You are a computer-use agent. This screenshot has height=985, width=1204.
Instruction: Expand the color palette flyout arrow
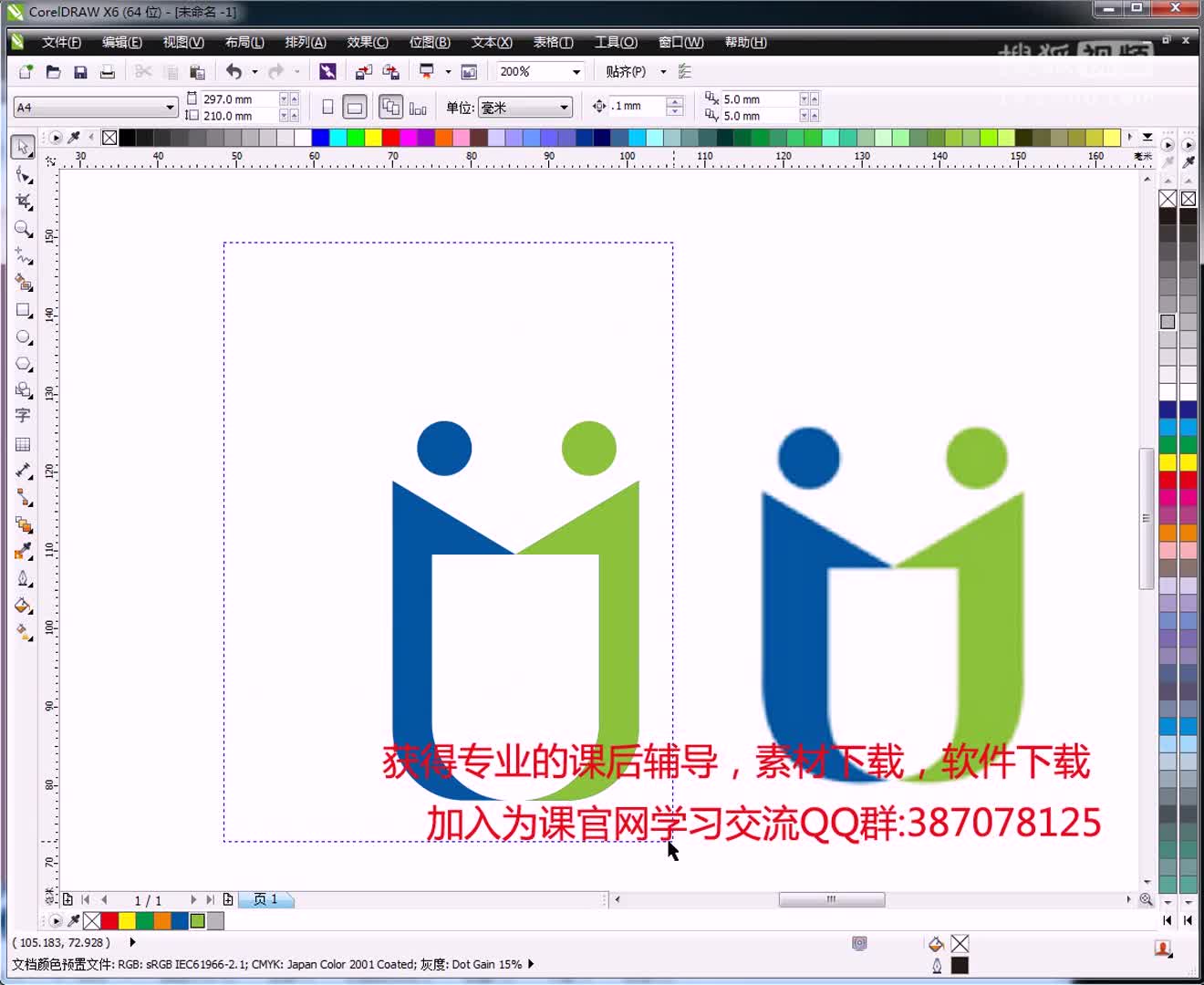pyautogui.click(x=1147, y=138)
